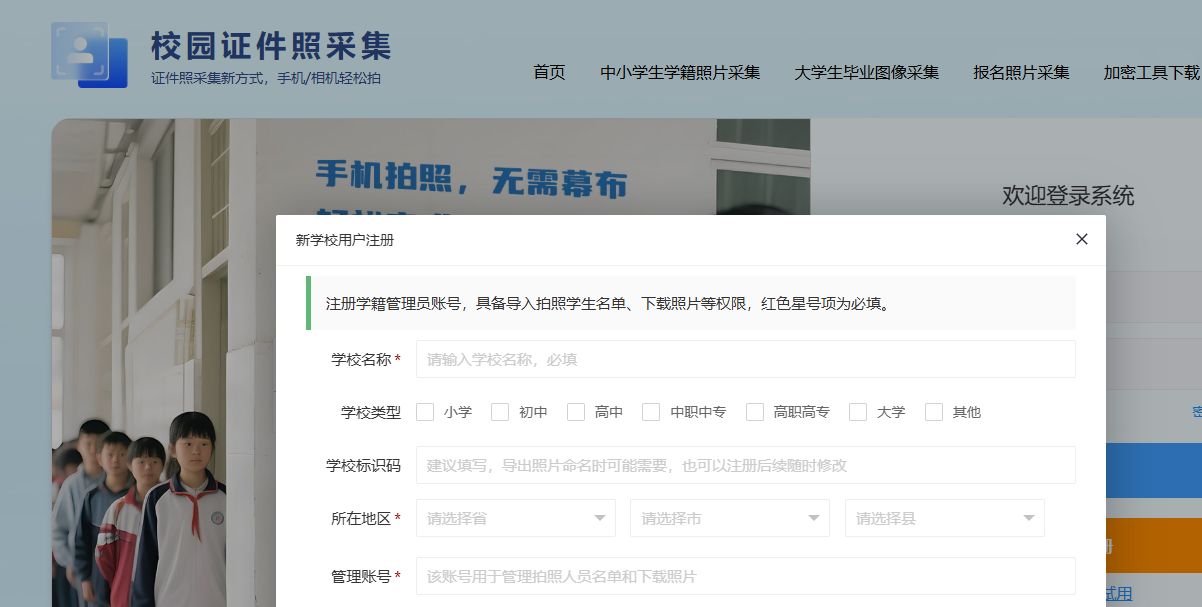Enable the 中职中专 checkbox
The height and width of the screenshot is (607, 1202).
[651, 412]
